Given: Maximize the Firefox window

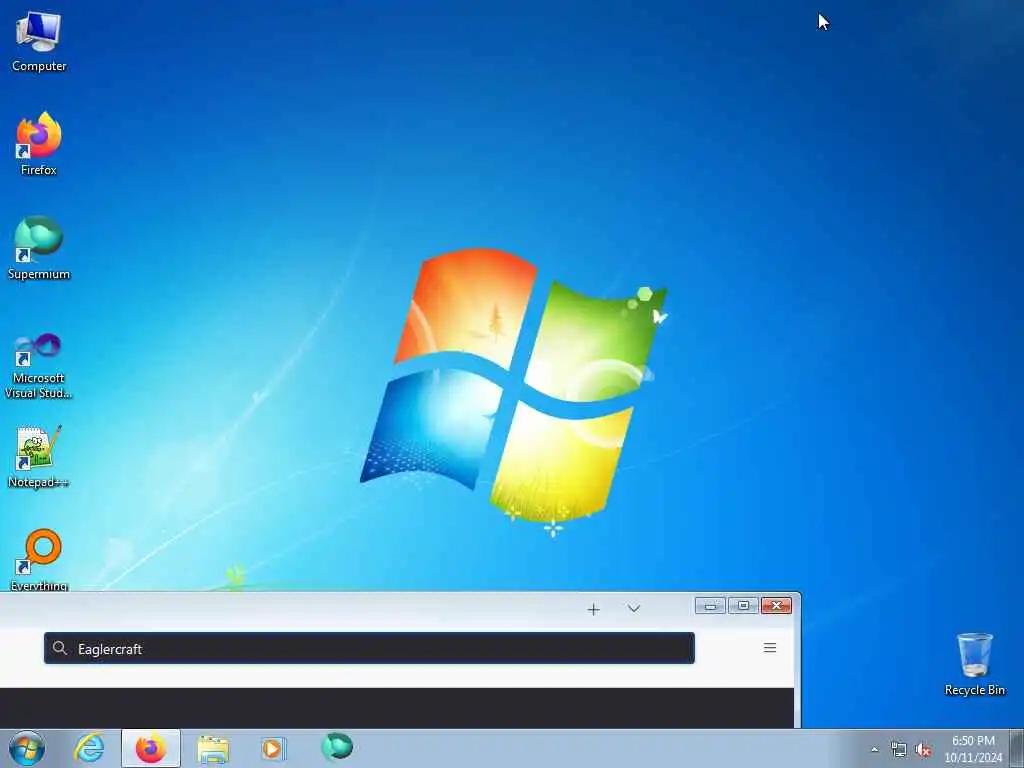Looking at the screenshot, I should tap(743, 606).
